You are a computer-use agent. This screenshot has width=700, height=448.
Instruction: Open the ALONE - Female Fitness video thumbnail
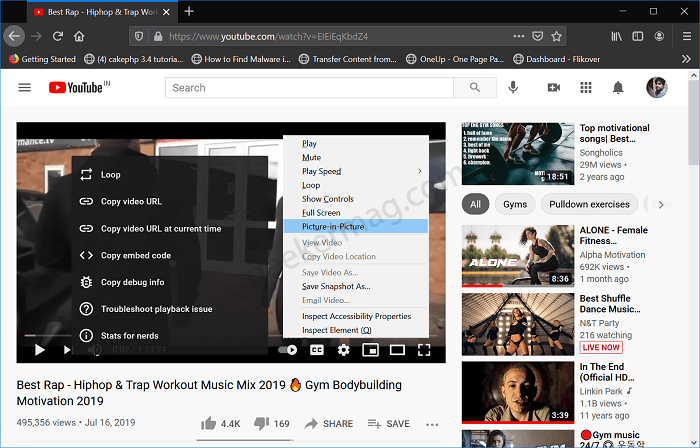tap(518, 256)
